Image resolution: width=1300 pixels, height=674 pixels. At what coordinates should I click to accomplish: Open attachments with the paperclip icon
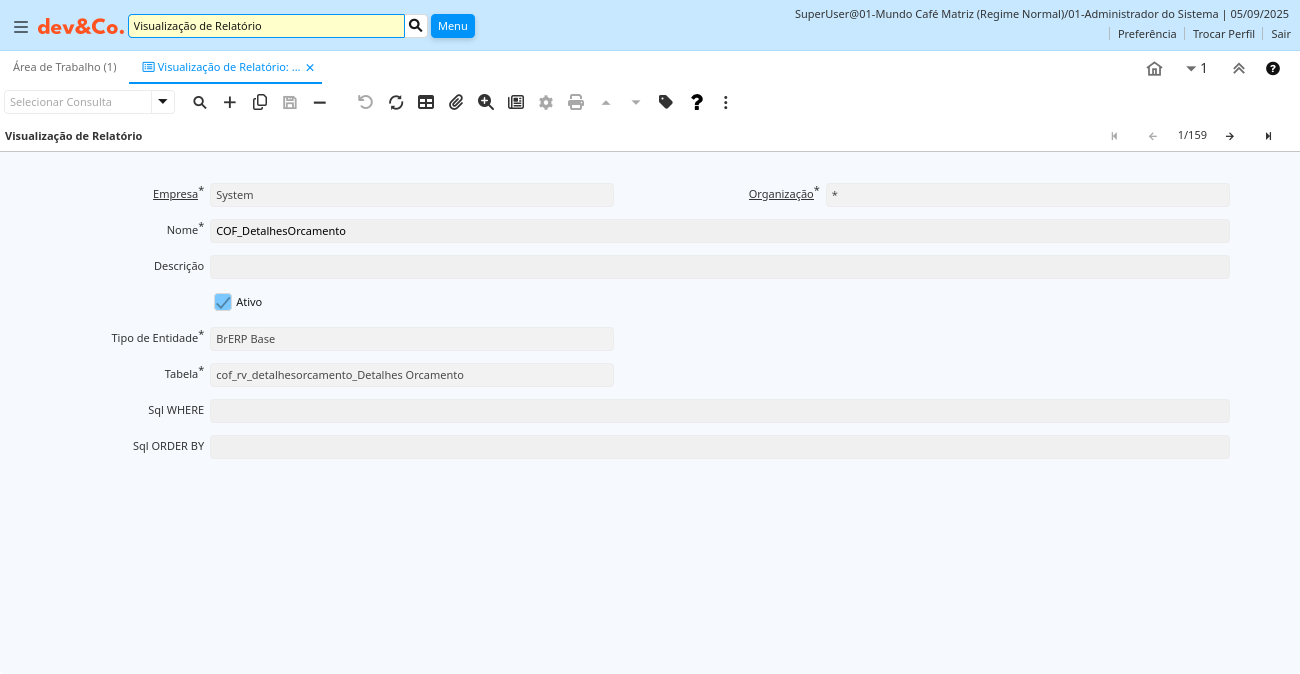[x=456, y=102]
